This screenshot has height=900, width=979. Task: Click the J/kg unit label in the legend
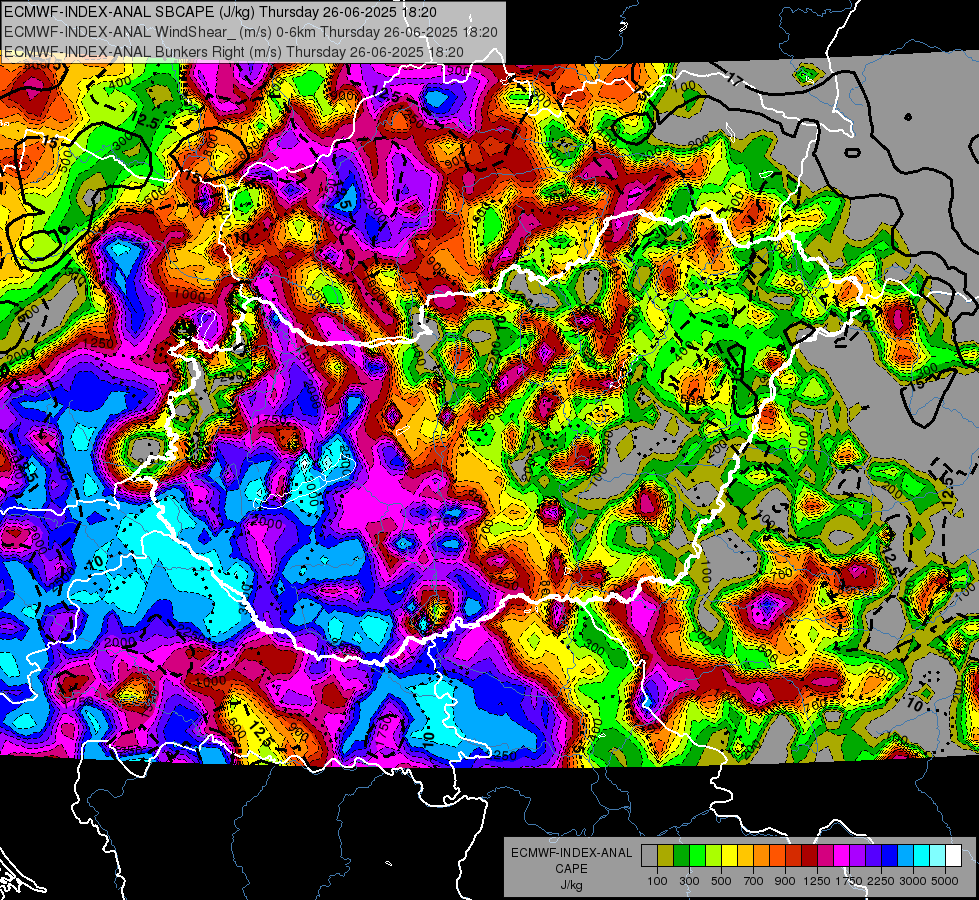pyautogui.click(x=572, y=885)
